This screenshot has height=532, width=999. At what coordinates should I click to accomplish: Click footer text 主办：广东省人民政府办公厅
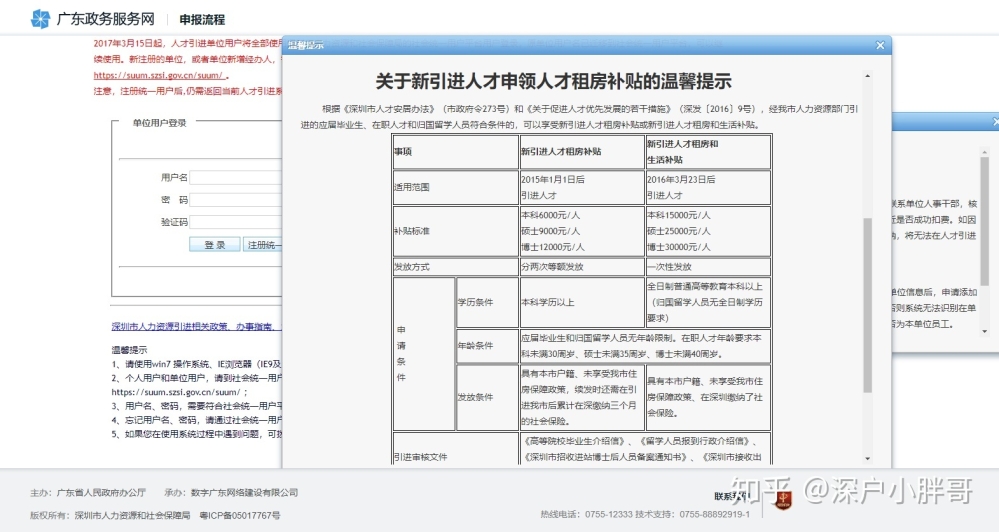click(x=88, y=492)
